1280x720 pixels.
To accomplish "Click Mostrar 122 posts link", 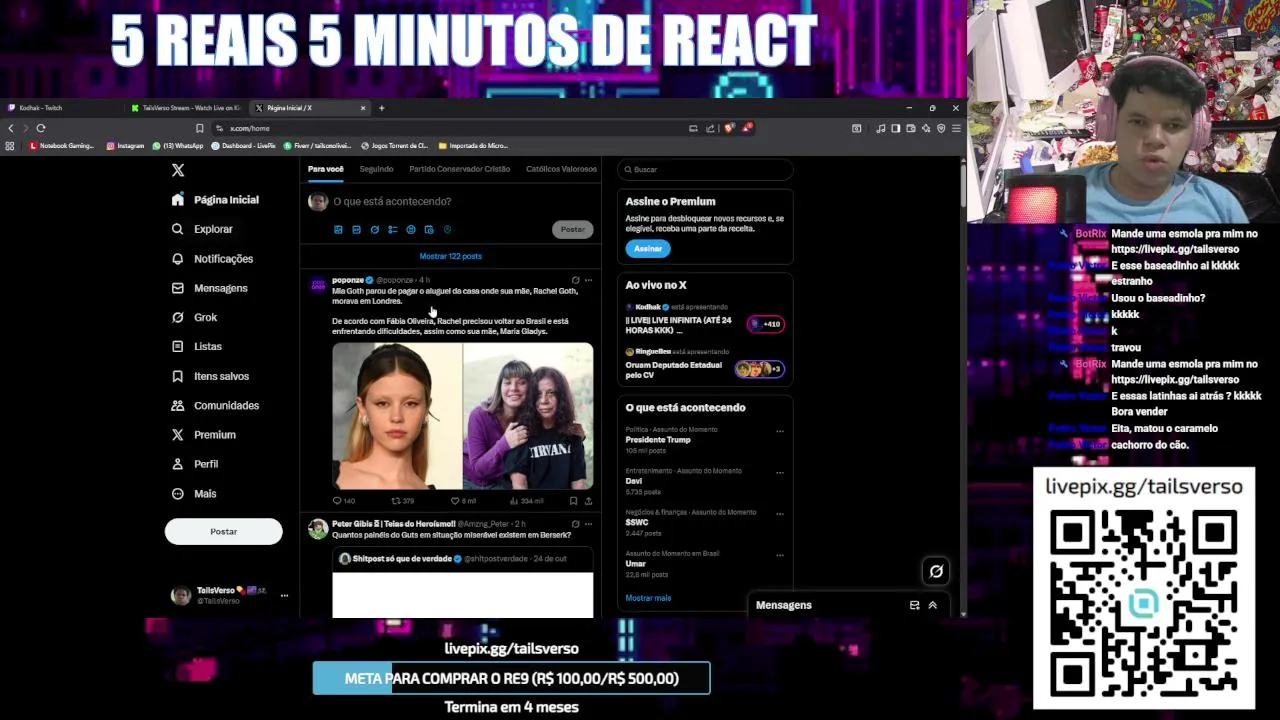I will (451, 256).
